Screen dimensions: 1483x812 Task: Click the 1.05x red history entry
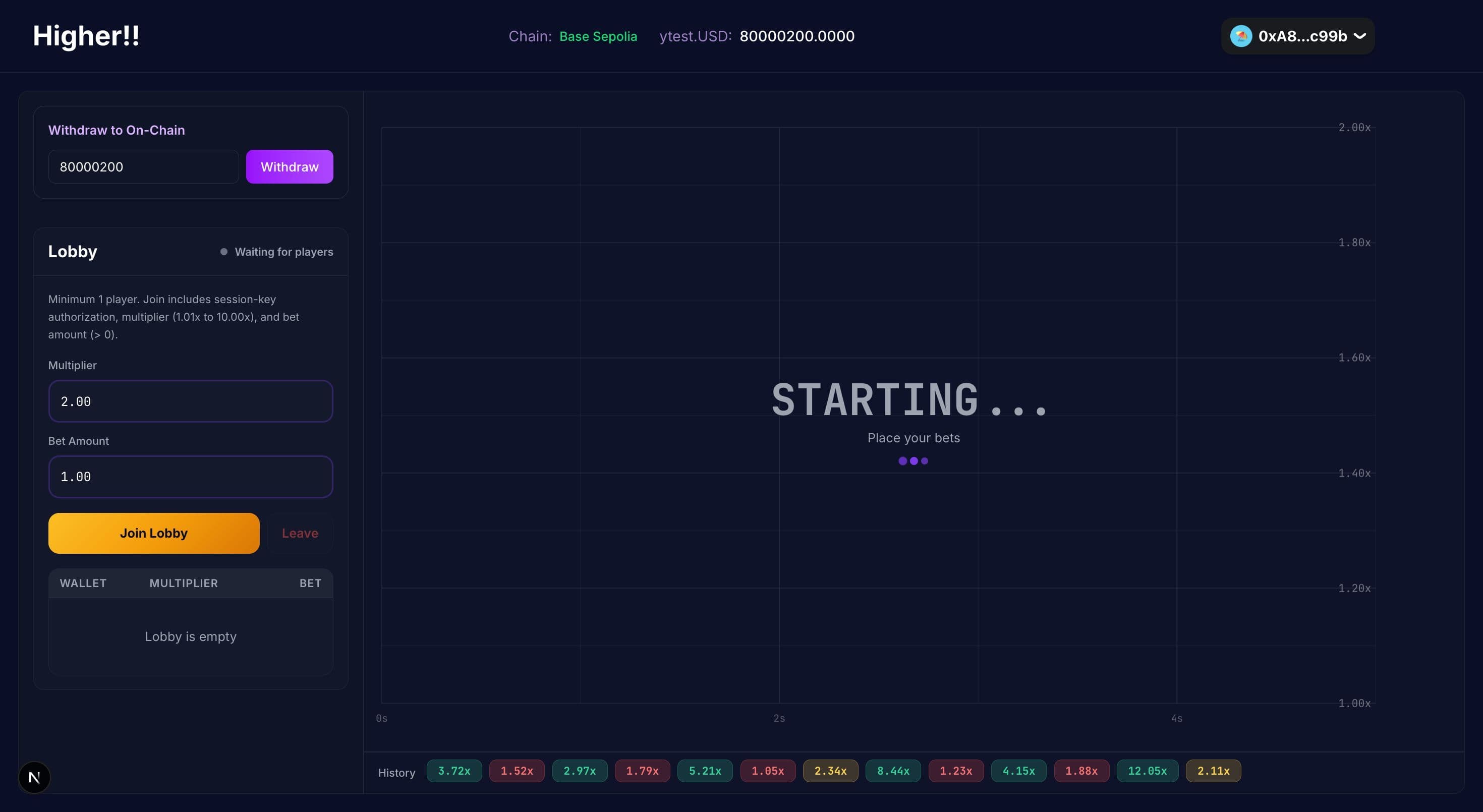(x=767, y=771)
